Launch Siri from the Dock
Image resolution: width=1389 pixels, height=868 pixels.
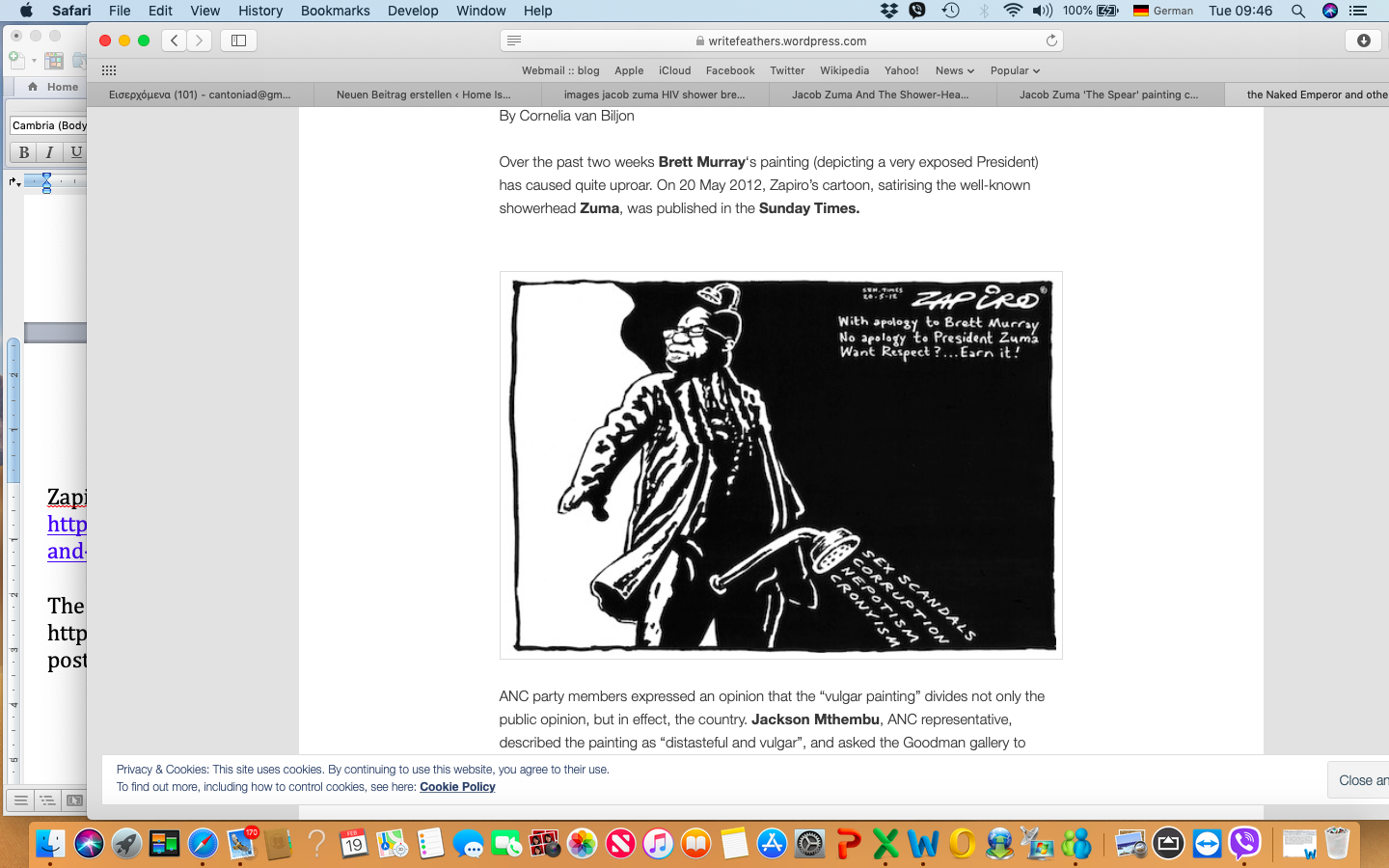[89, 844]
